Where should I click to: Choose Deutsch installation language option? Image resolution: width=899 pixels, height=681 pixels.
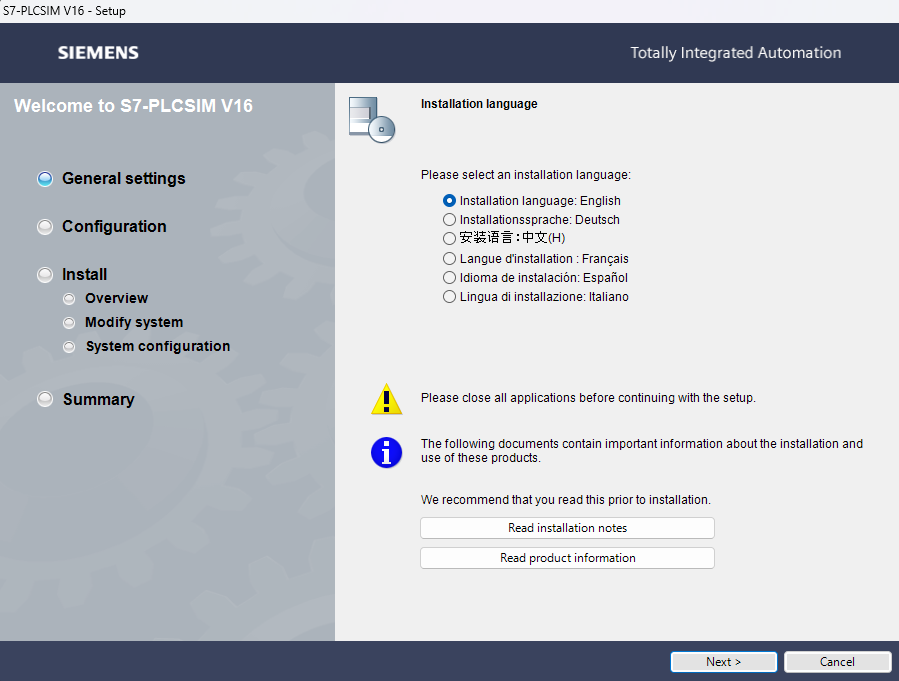click(450, 220)
